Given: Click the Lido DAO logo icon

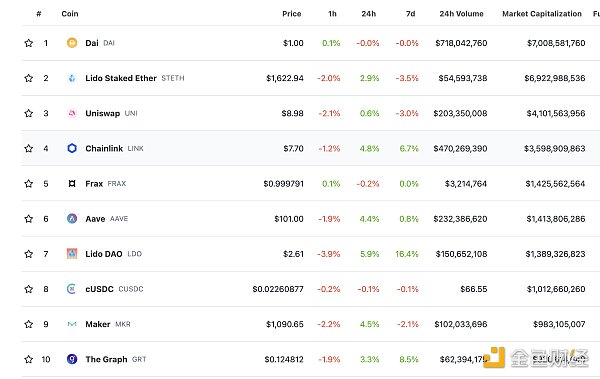Looking at the screenshot, I should [x=72, y=254].
